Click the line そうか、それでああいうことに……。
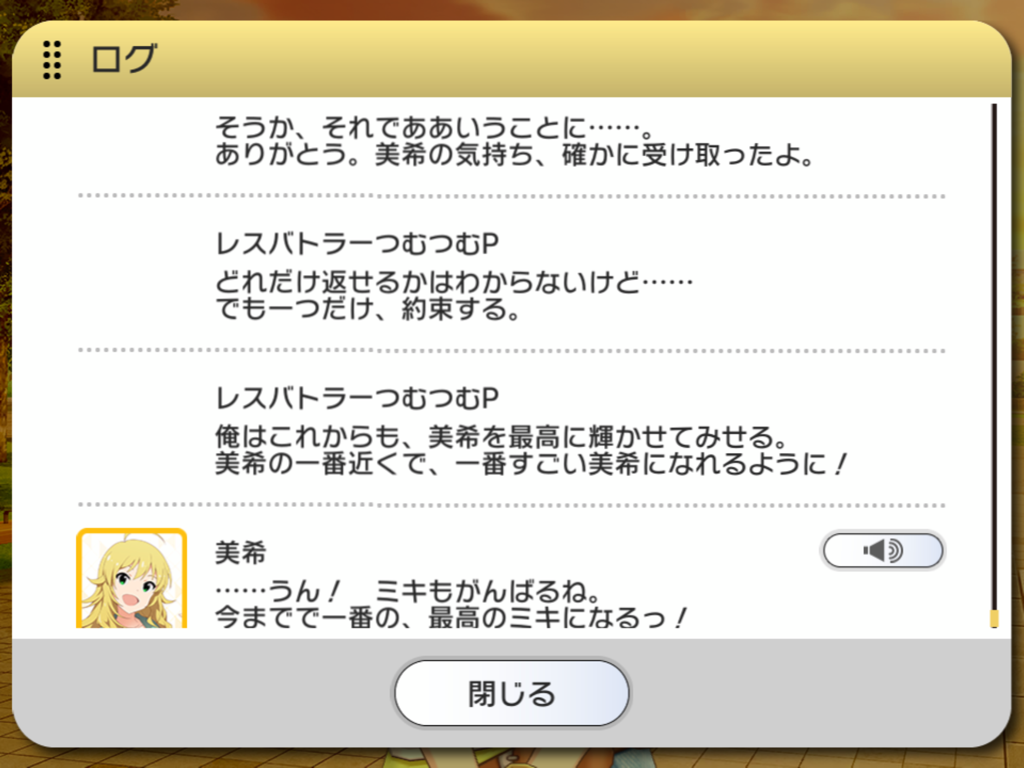1024x768 pixels. pos(434,127)
